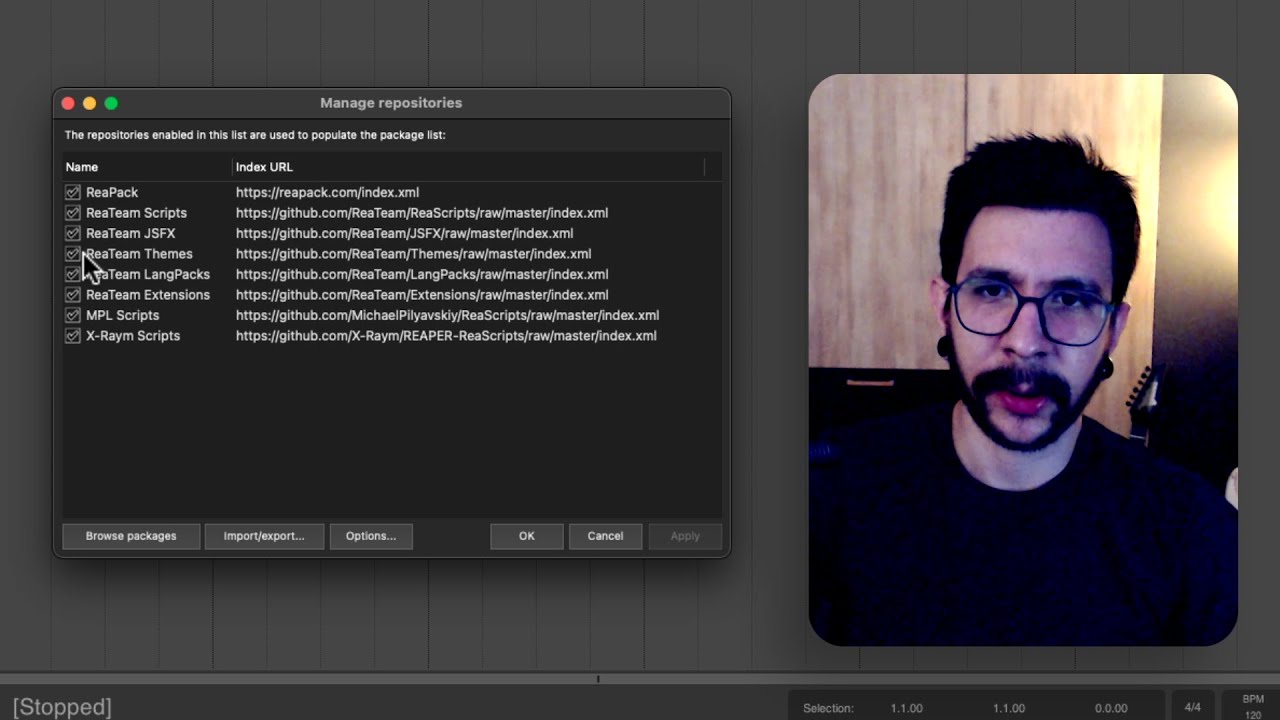The width and height of the screenshot is (1280, 720).
Task: Click the webcam video overlay
Action: pyautogui.click(x=1023, y=360)
